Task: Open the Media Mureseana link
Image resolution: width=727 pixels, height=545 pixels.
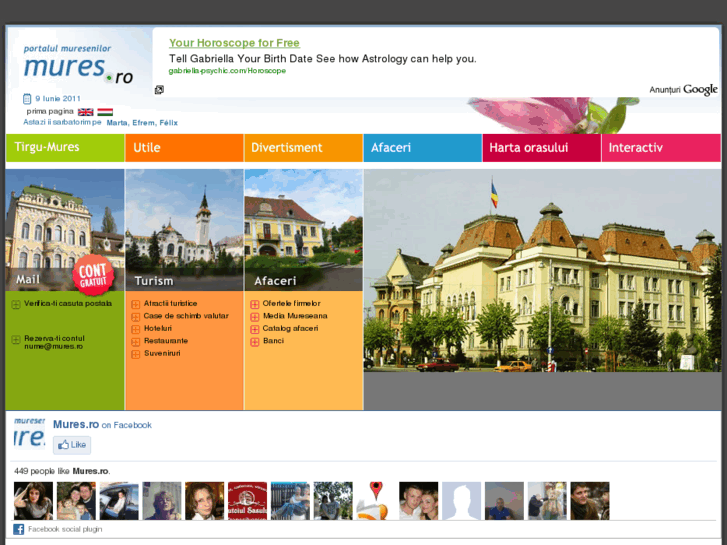Action: [295, 316]
